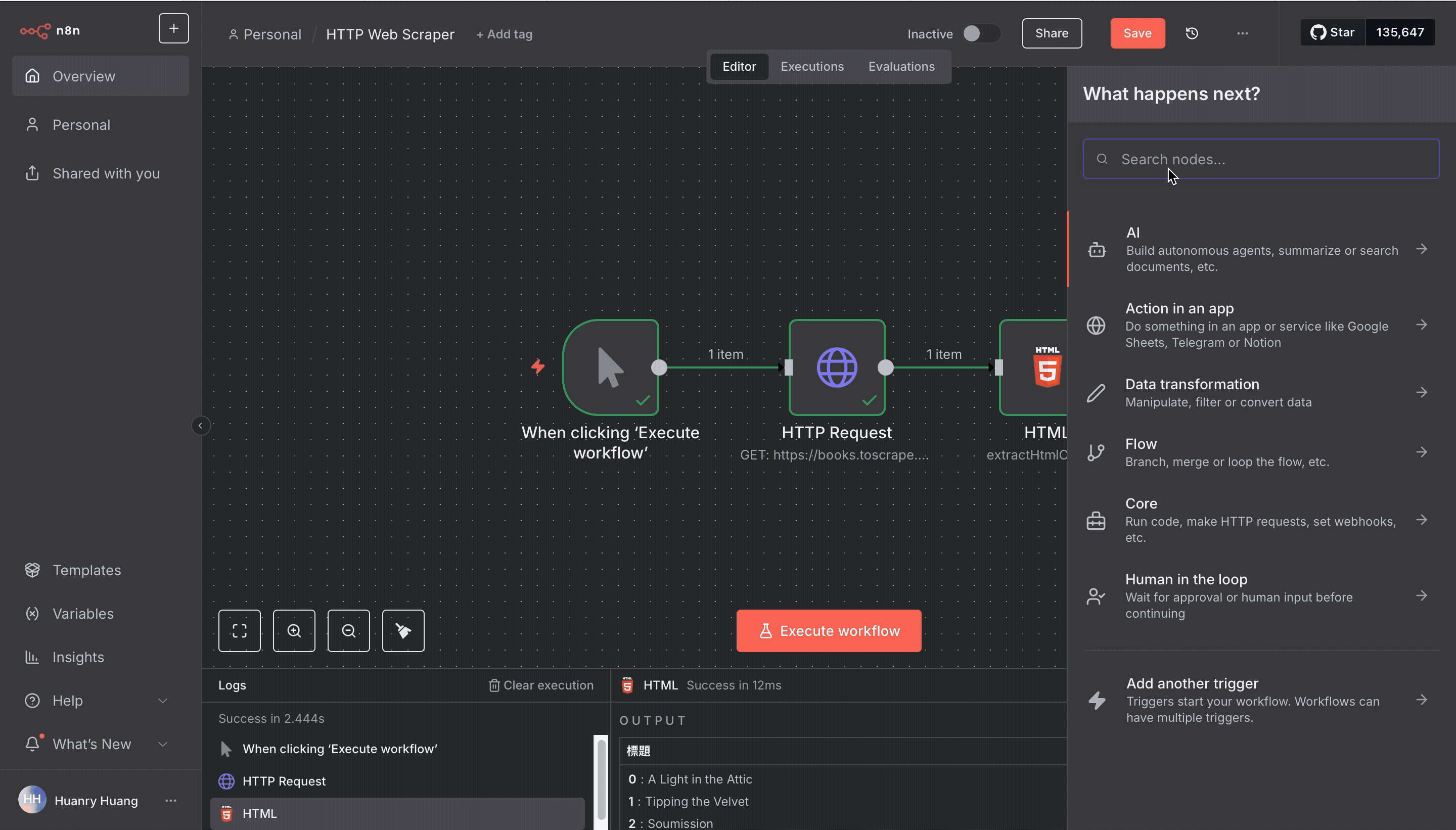
Task: Click the plus create-new button in sidebar
Action: tap(173, 28)
